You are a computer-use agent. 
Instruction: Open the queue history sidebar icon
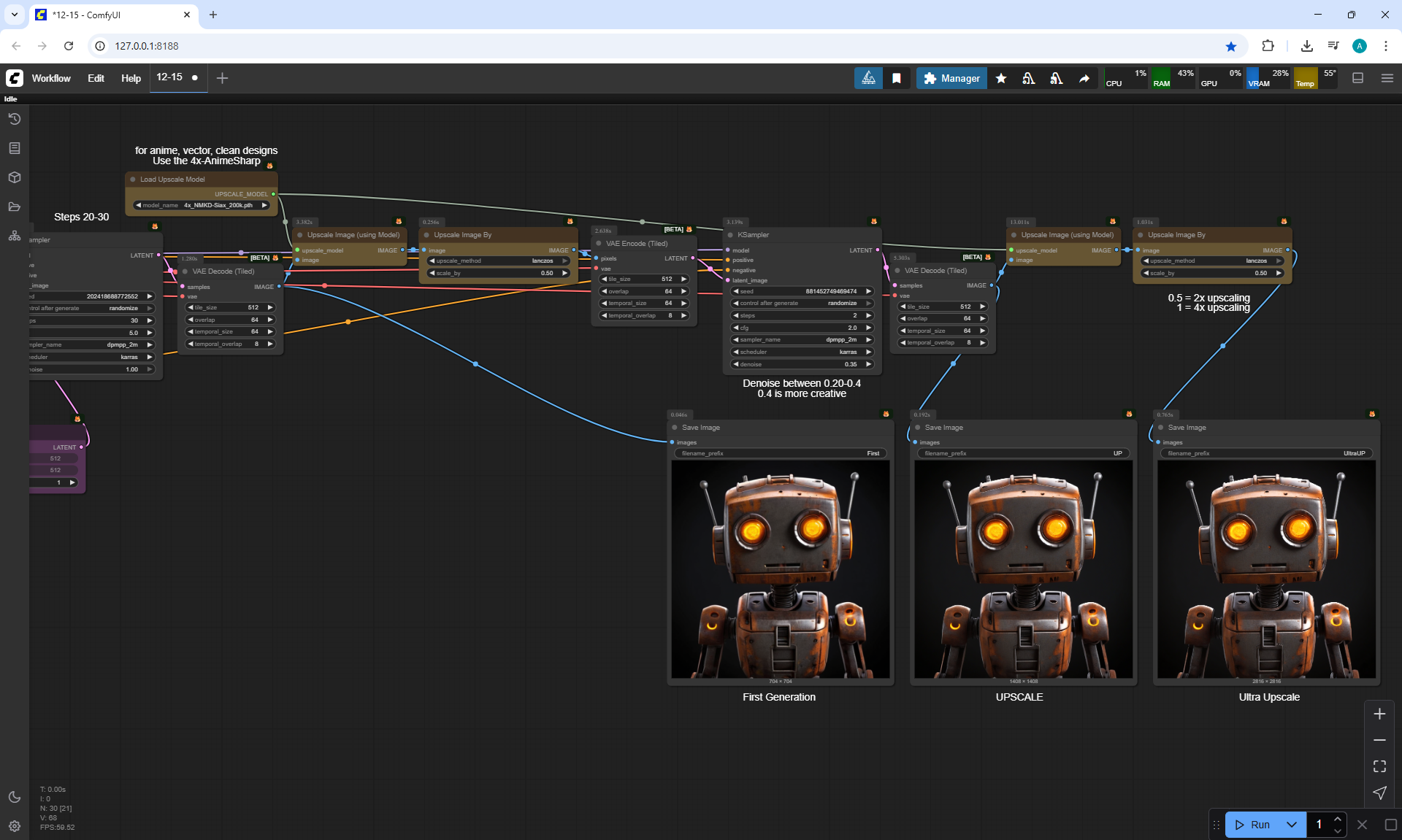pyautogui.click(x=15, y=119)
